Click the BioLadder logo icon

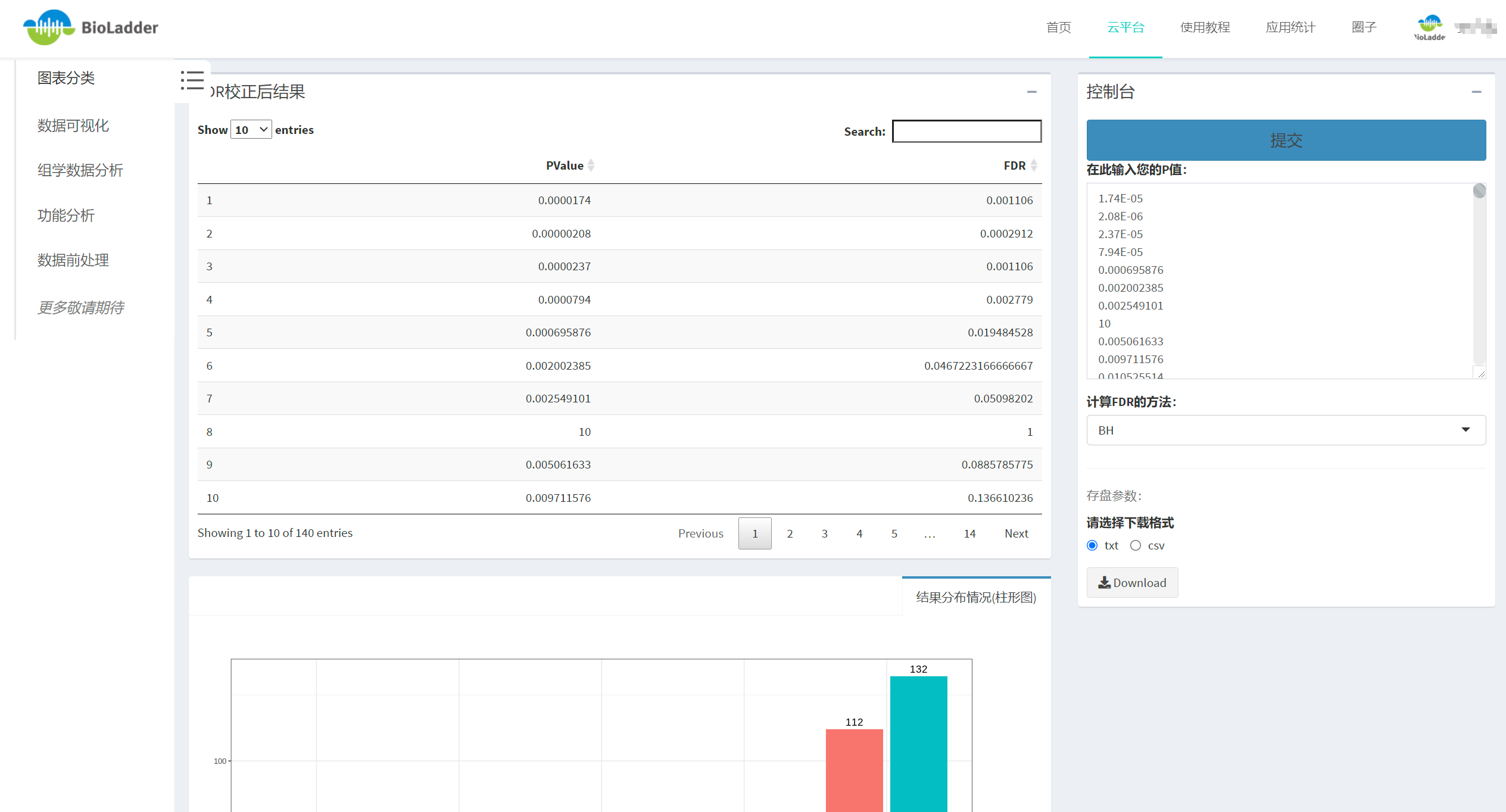(x=49, y=27)
